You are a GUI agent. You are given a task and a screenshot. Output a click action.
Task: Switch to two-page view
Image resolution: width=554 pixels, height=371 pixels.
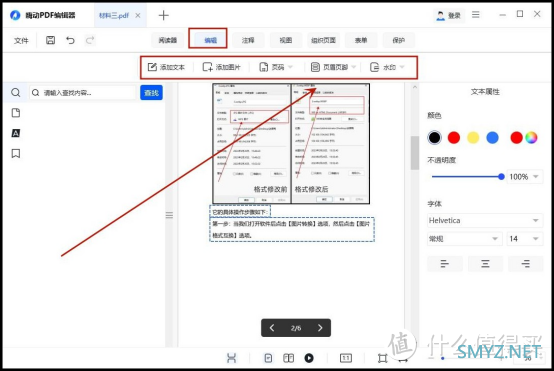(289, 358)
